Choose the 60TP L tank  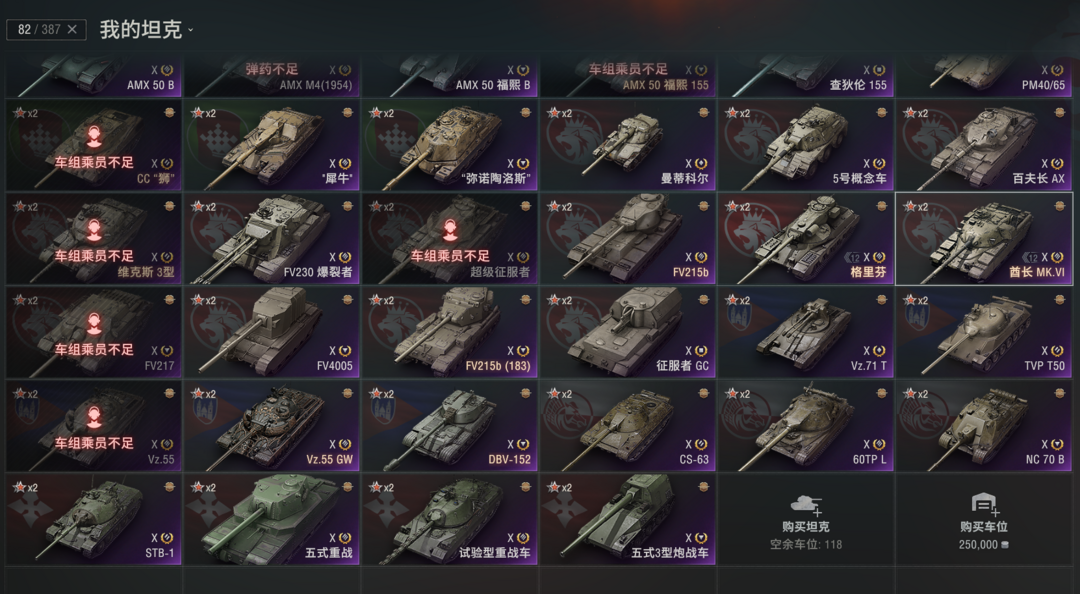pyautogui.click(x=805, y=426)
